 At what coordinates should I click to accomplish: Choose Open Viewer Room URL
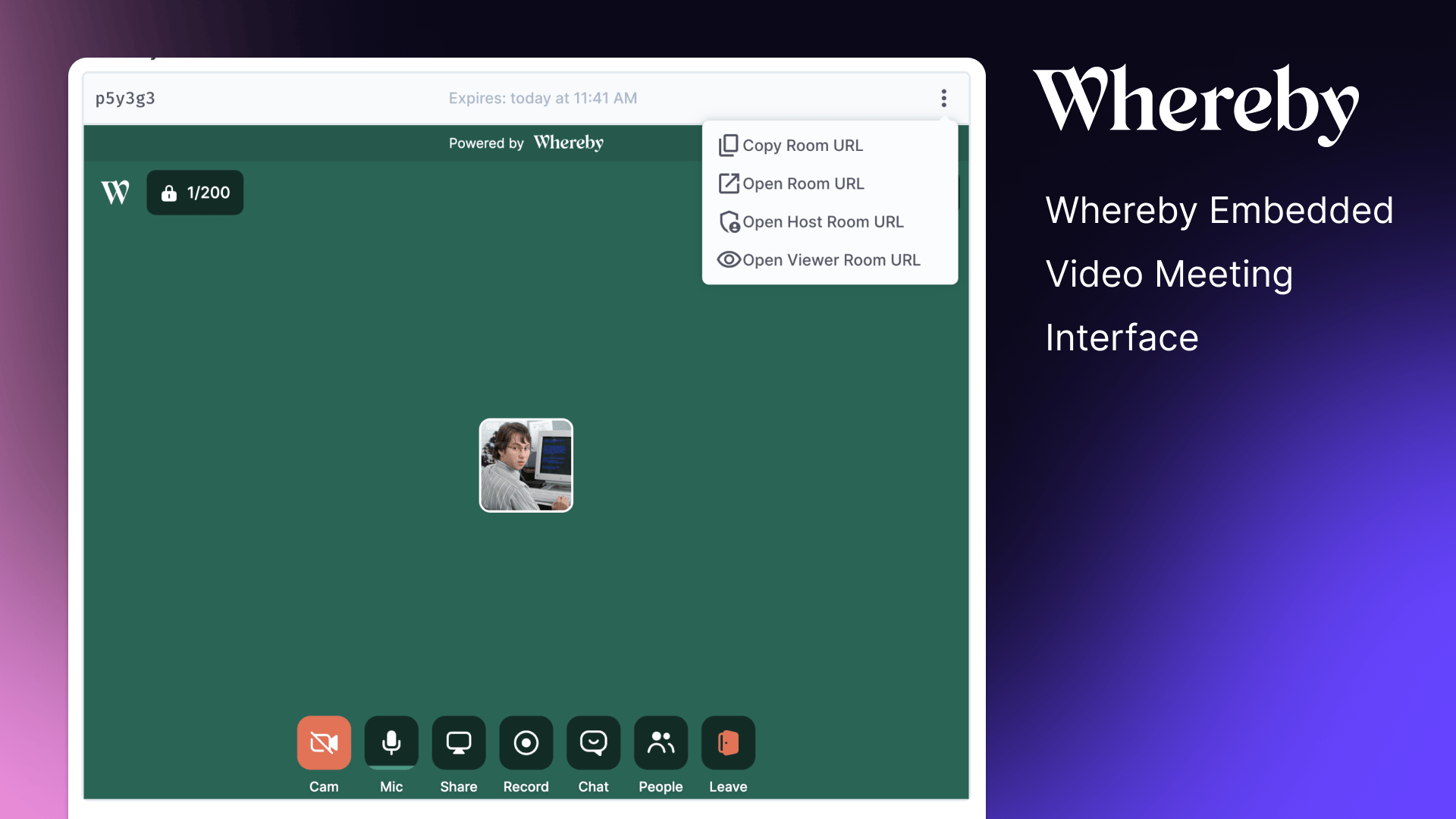click(x=830, y=260)
